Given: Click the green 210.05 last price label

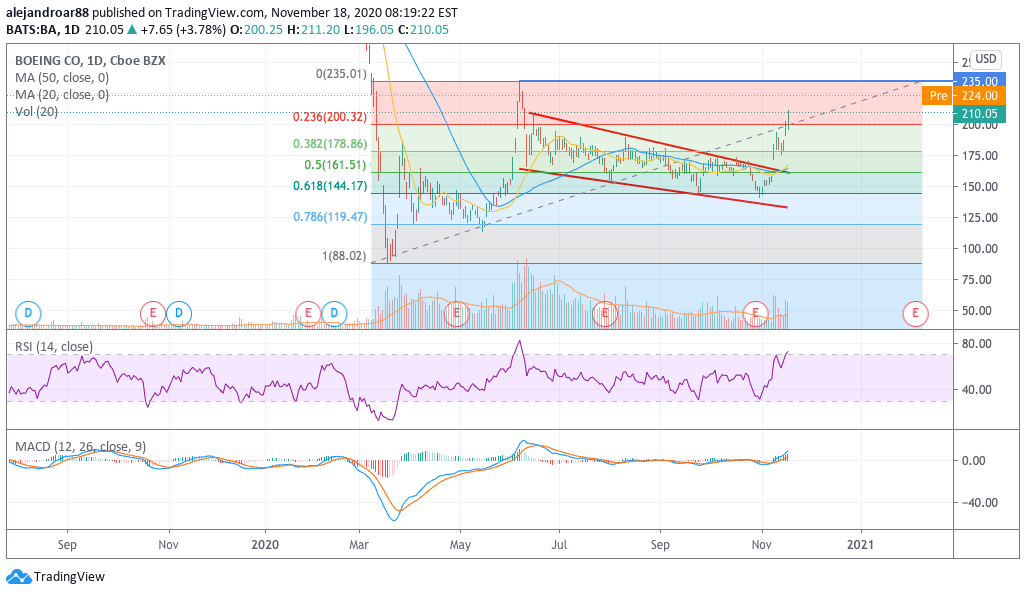Looking at the screenshot, I should [x=980, y=113].
